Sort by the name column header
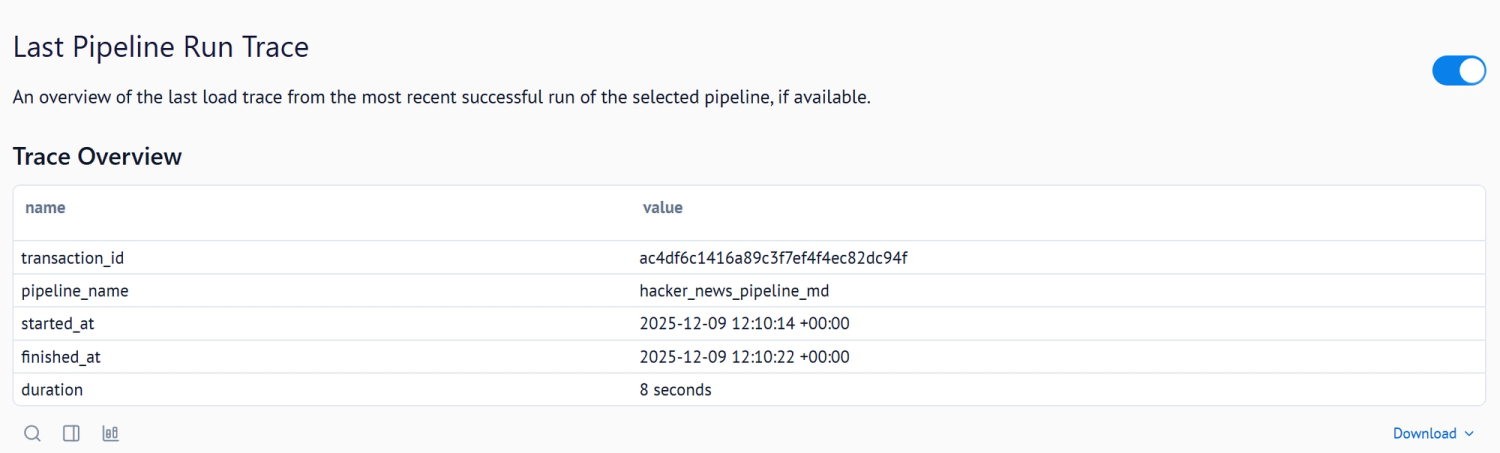 [45, 208]
